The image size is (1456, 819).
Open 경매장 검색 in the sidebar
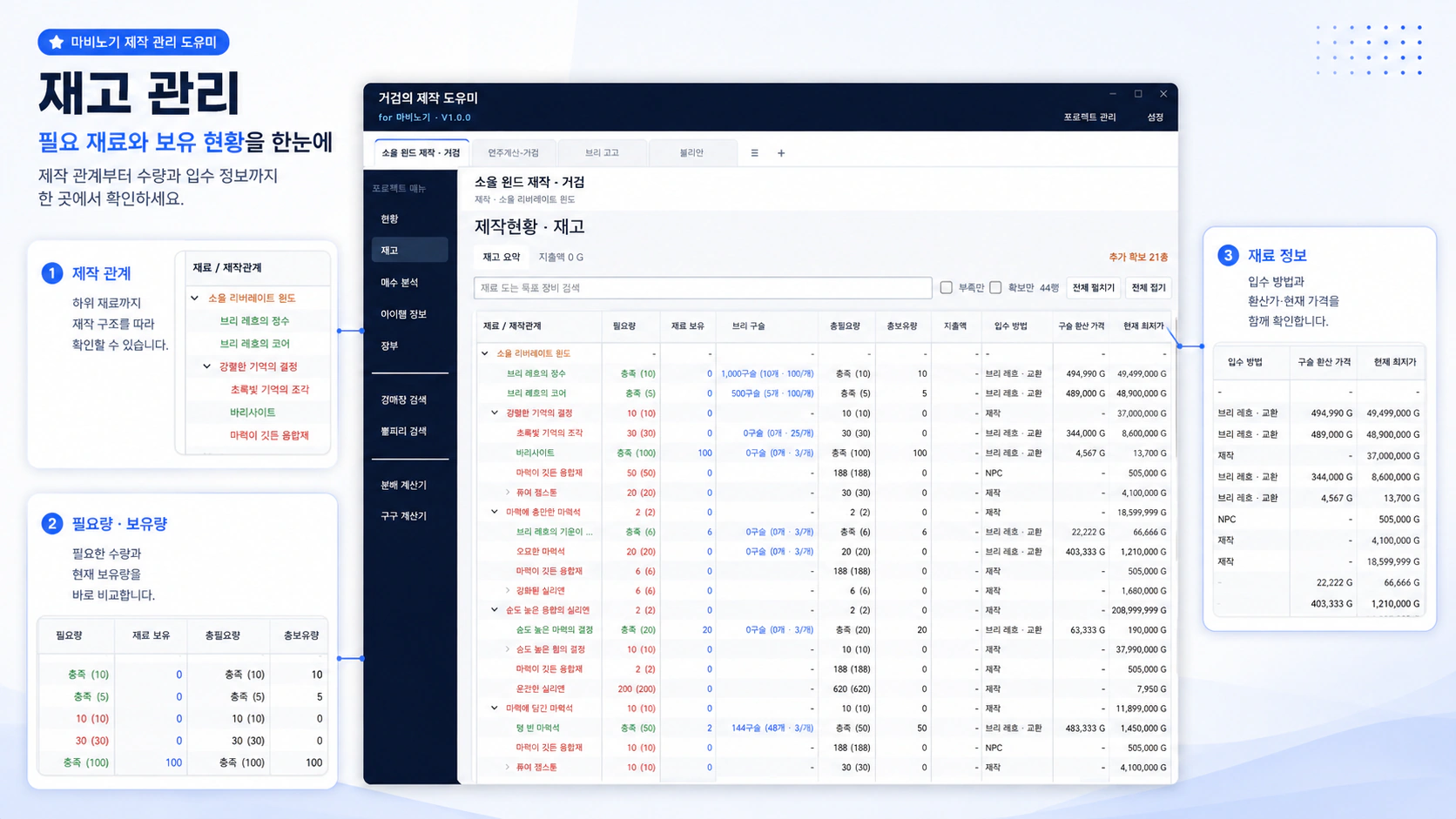pos(409,400)
